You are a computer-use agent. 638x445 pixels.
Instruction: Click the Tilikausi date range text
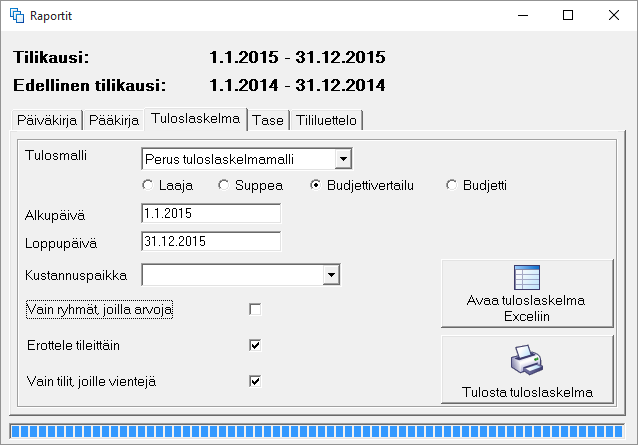click(x=297, y=57)
